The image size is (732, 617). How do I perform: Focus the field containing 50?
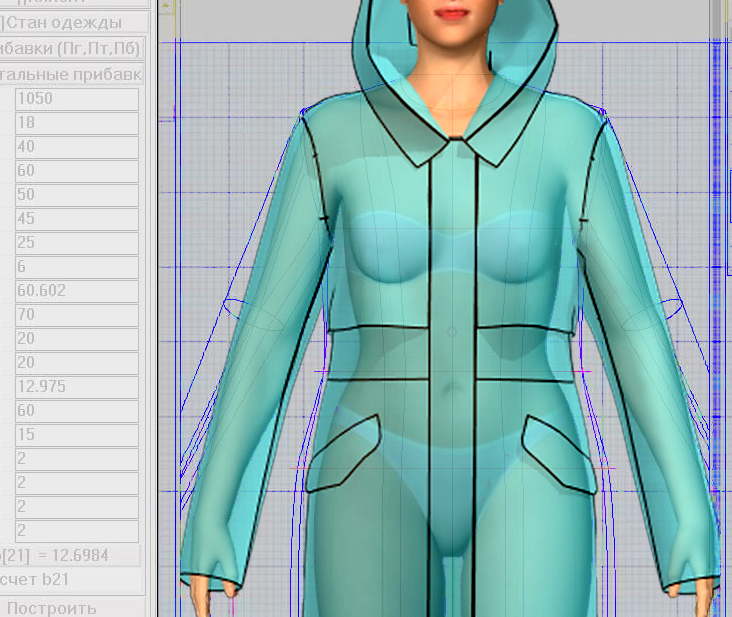77,195
